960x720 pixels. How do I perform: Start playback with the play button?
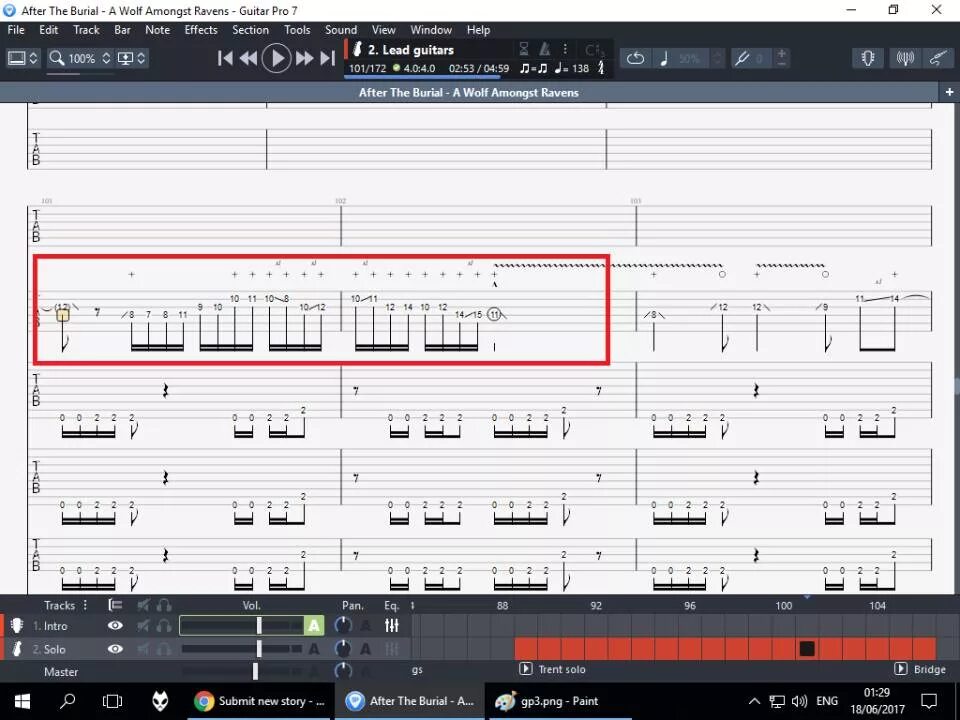[x=277, y=58]
